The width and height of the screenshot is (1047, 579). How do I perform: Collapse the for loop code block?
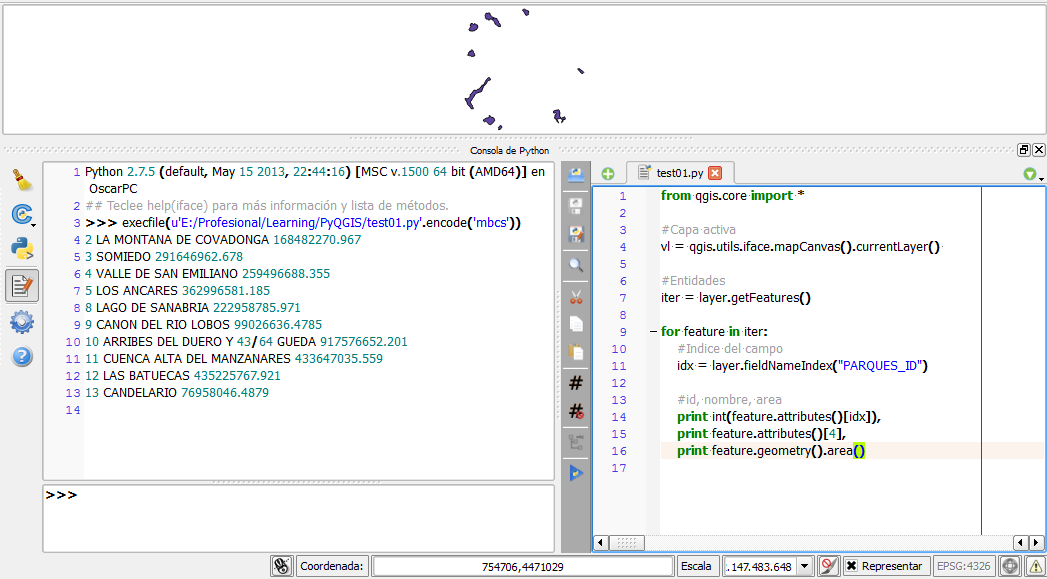(x=652, y=332)
